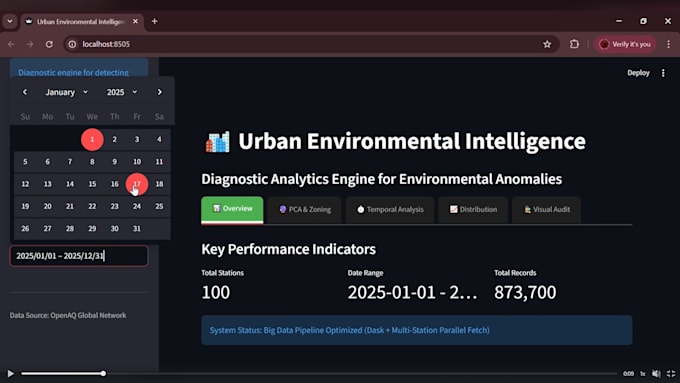Click the buildings icon beside the page title

(217, 142)
